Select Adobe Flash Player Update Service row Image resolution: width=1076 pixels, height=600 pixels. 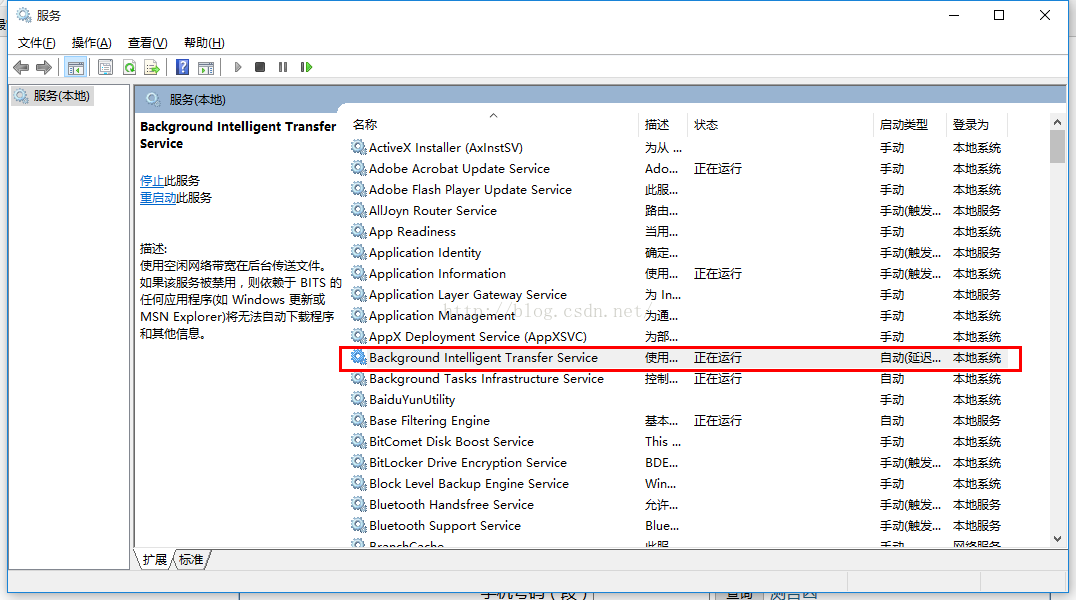[x=680, y=189]
